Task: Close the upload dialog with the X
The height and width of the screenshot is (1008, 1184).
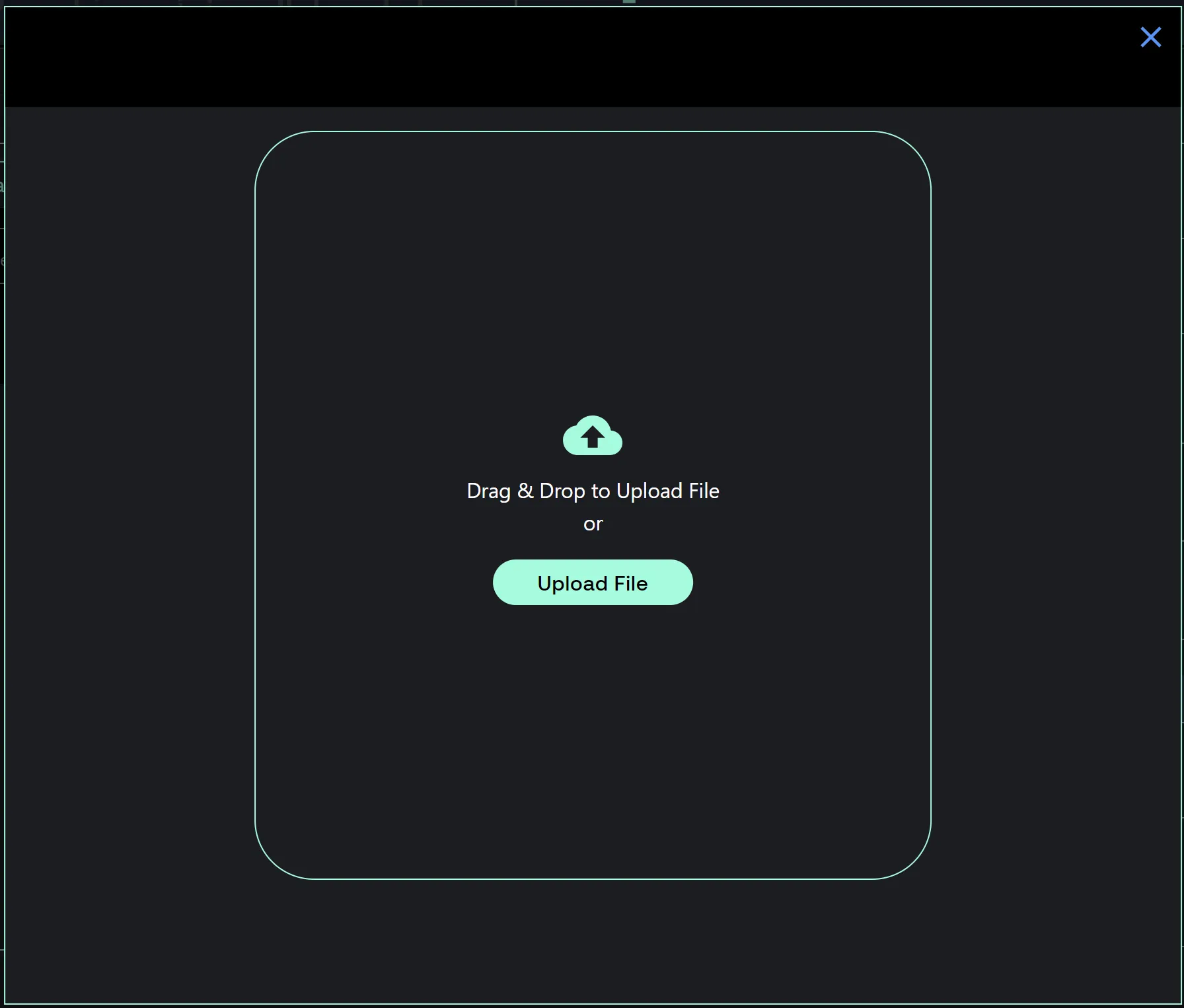Action: (1150, 37)
